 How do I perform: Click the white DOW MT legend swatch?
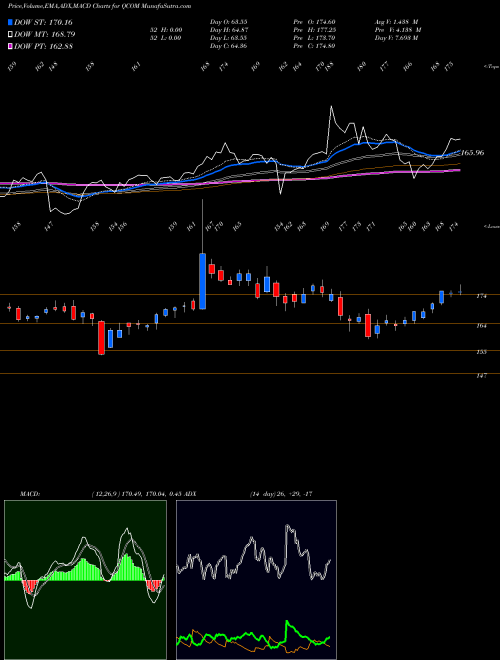coord(10,34)
